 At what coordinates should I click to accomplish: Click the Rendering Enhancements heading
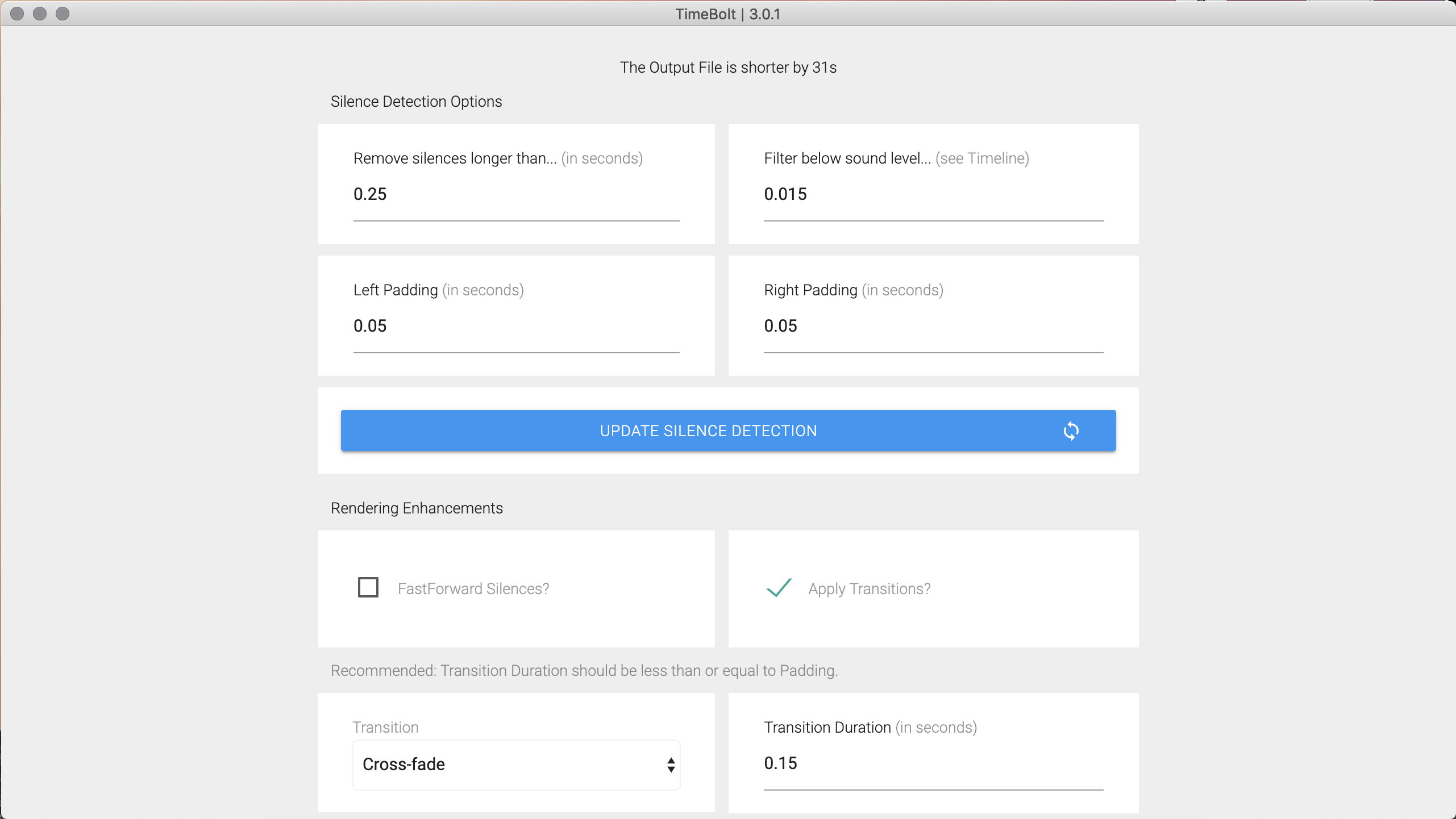click(x=417, y=508)
